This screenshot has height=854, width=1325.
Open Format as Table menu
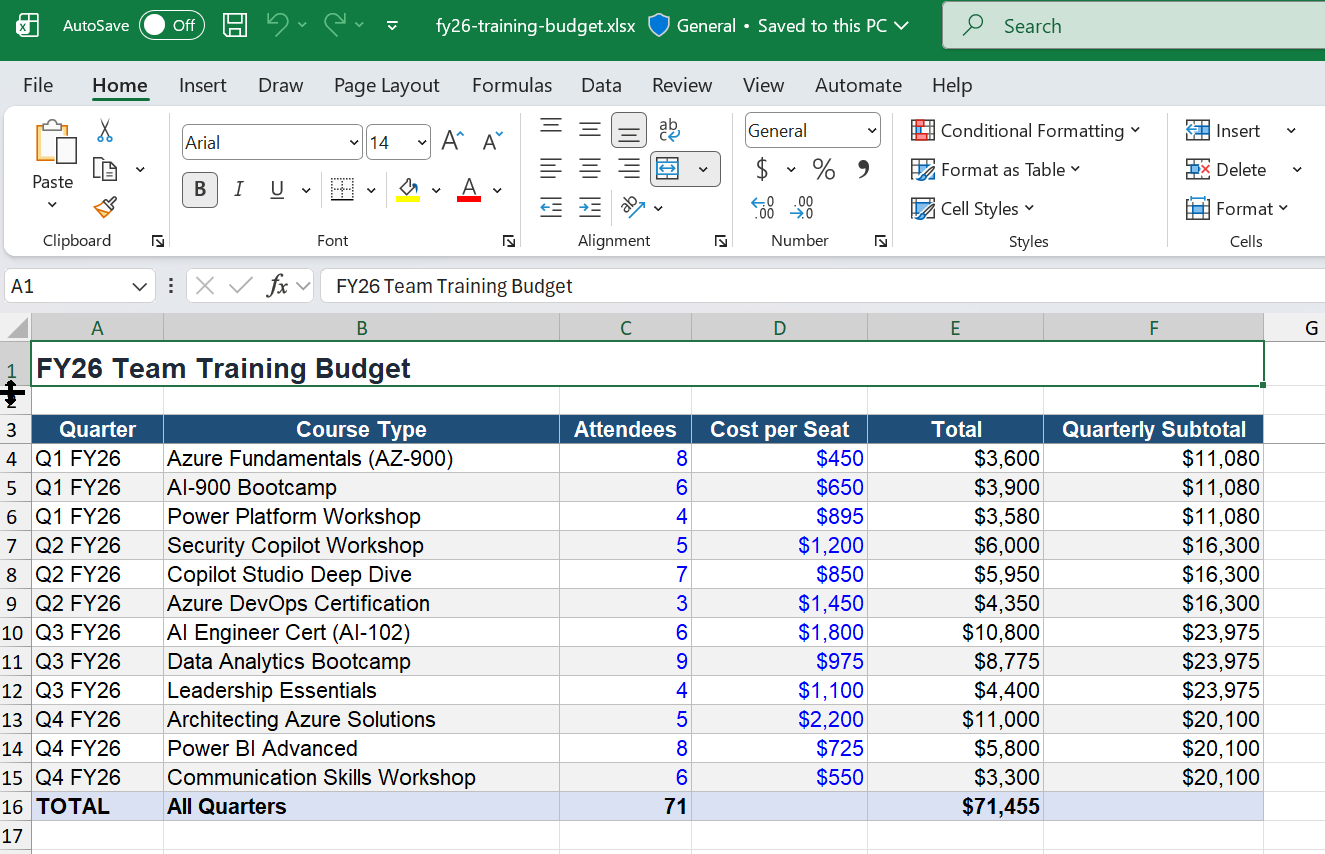point(996,170)
